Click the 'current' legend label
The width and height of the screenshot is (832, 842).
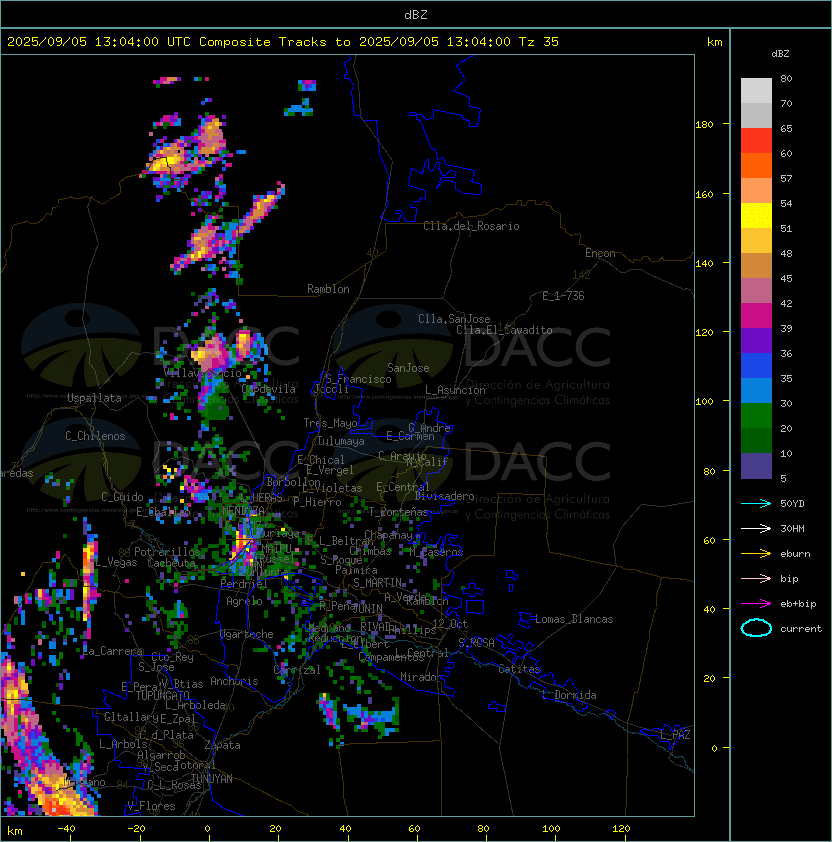point(801,629)
